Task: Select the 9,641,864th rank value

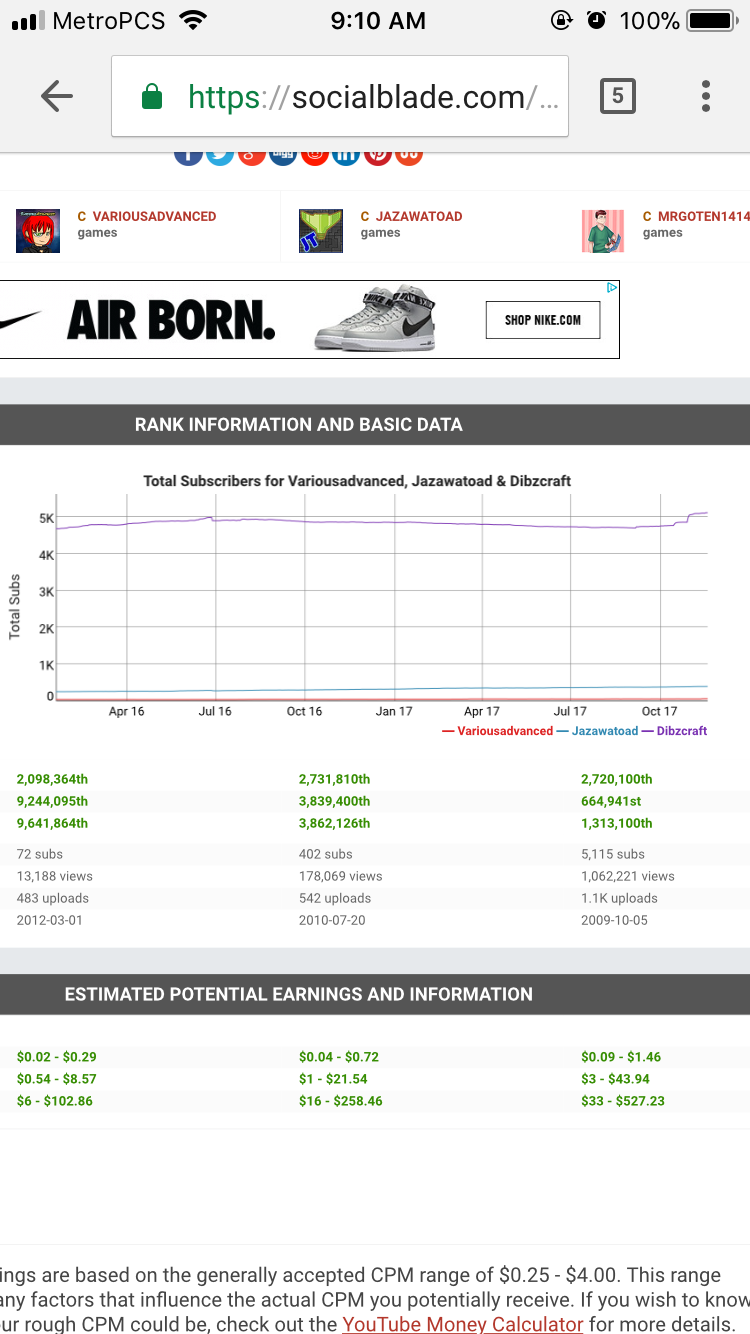Action: point(52,823)
